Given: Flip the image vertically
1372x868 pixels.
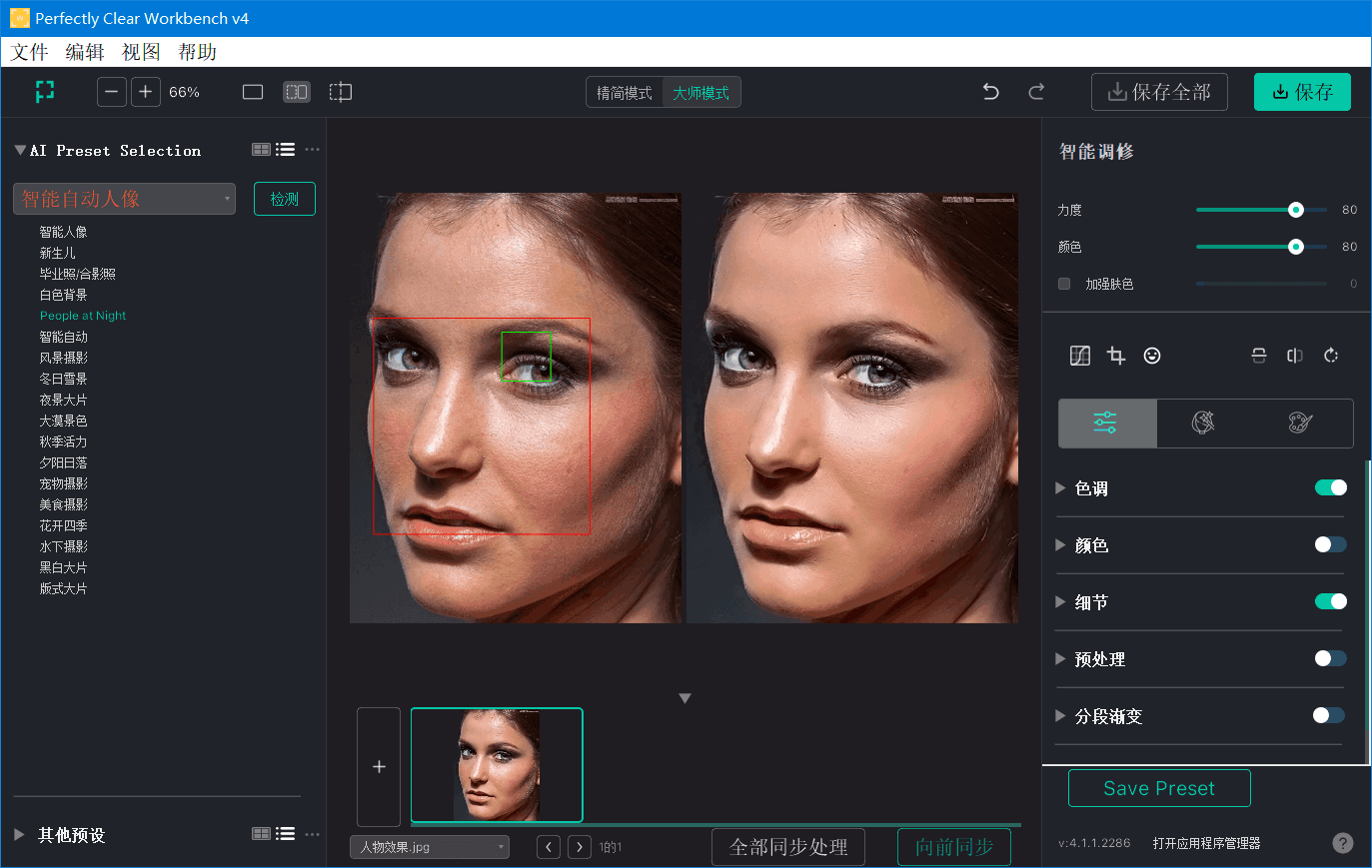Looking at the screenshot, I should click(x=1258, y=355).
